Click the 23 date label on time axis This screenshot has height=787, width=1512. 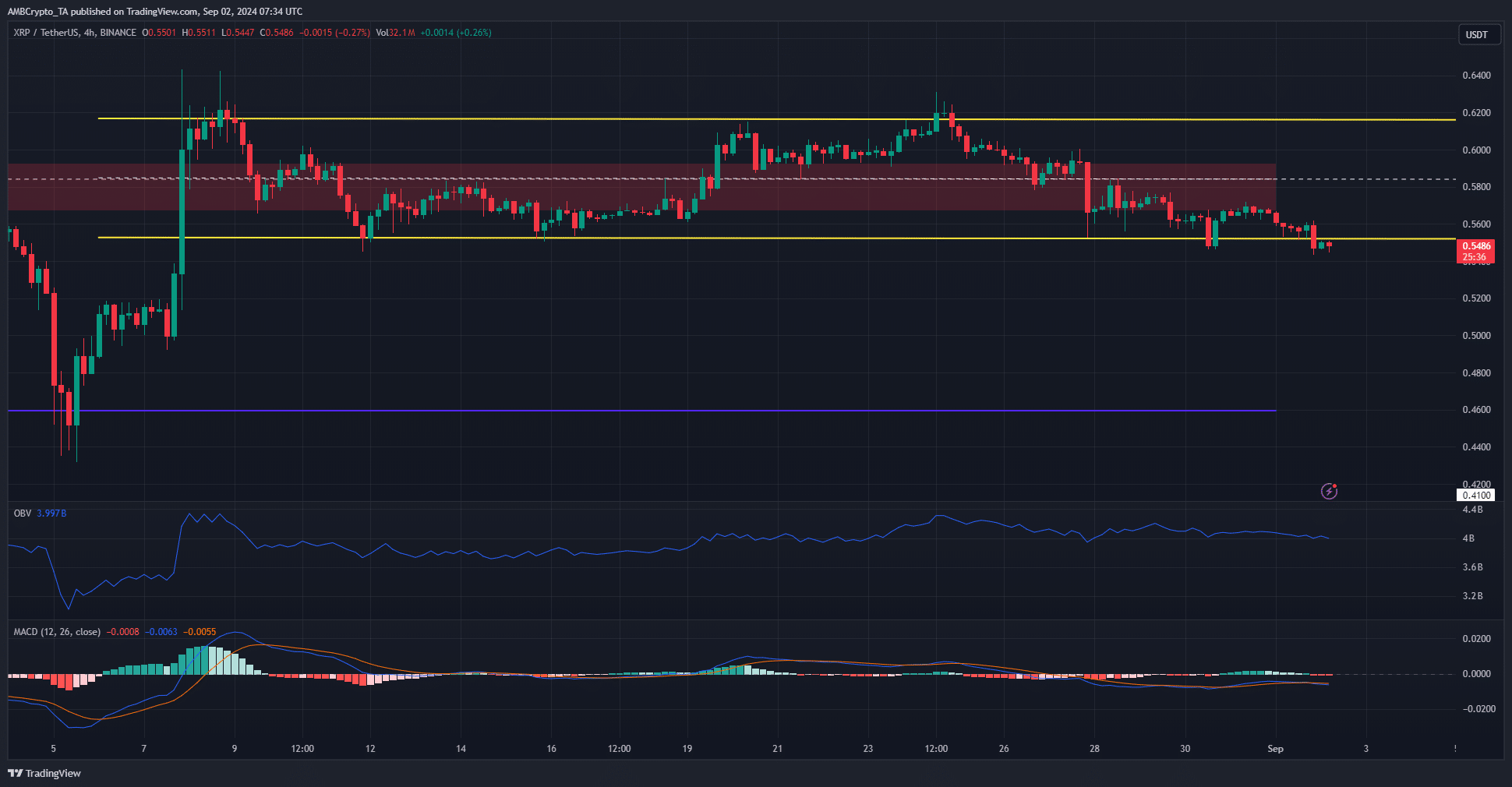(x=868, y=749)
